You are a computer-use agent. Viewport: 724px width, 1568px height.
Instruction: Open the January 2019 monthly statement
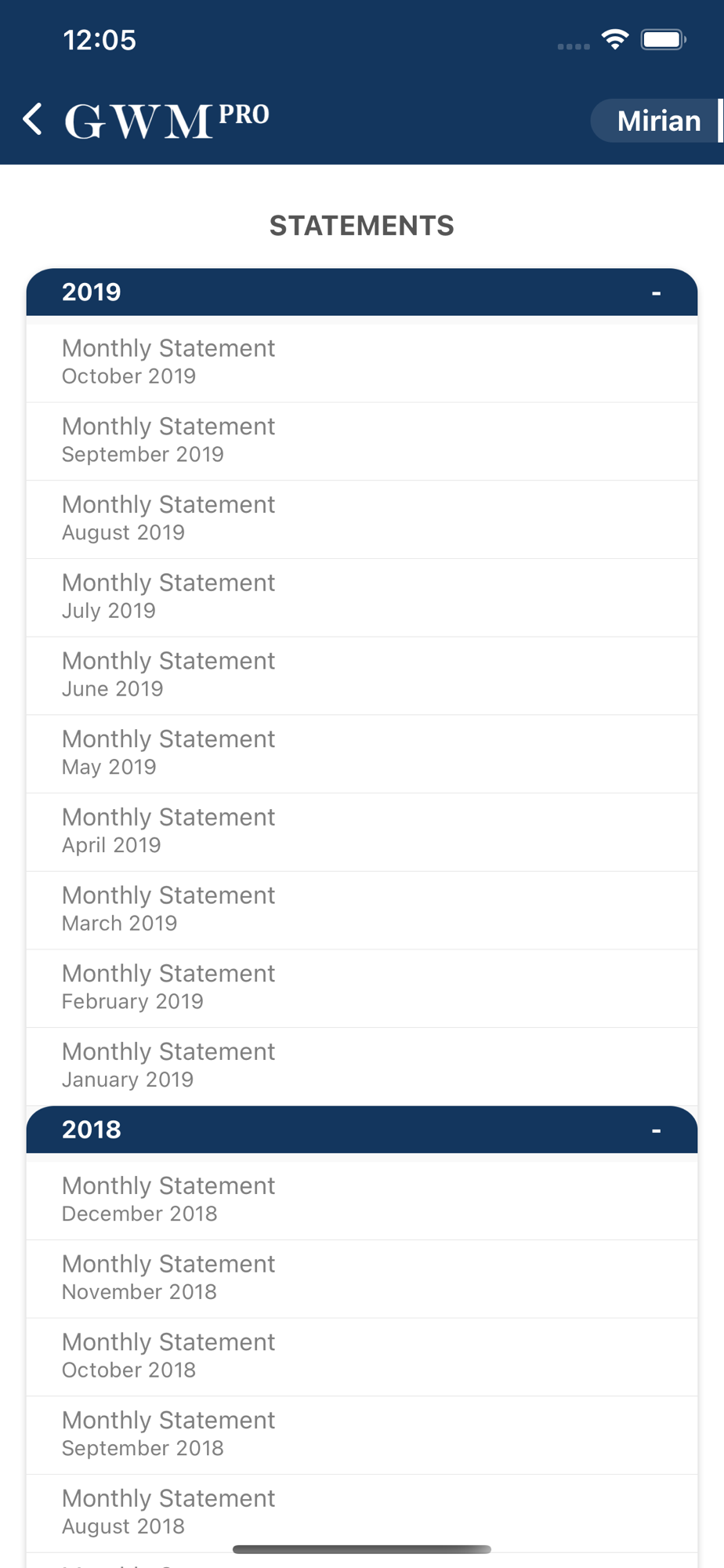click(362, 1067)
